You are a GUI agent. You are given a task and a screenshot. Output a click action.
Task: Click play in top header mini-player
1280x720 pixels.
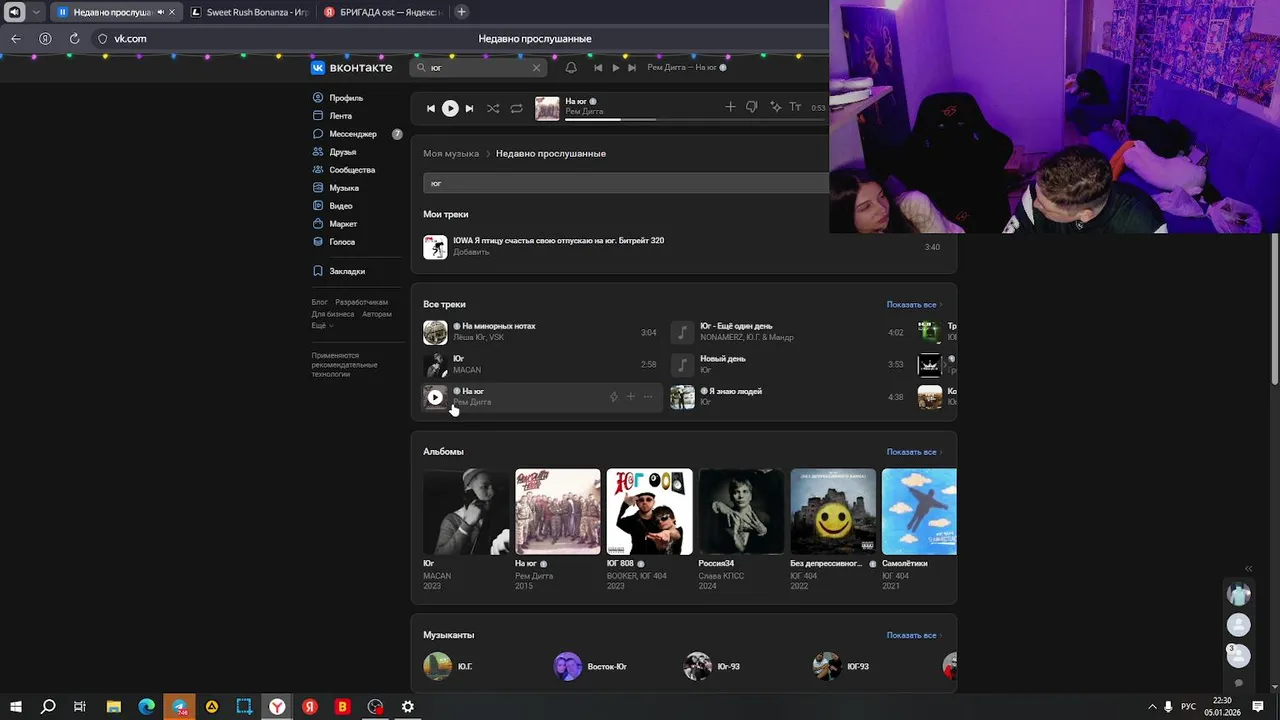(x=615, y=68)
